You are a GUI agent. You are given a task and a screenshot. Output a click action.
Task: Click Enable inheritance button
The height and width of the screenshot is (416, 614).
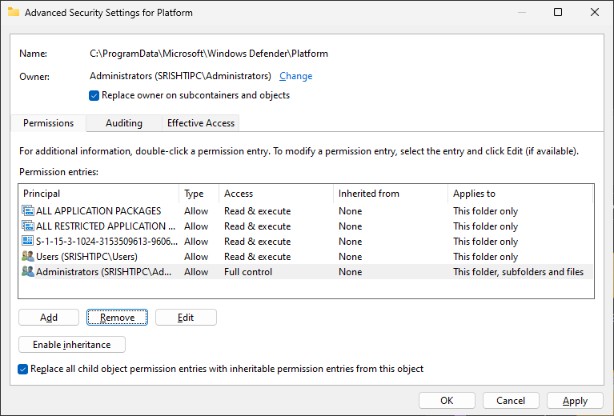pyautogui.click(x=72, y=345)
